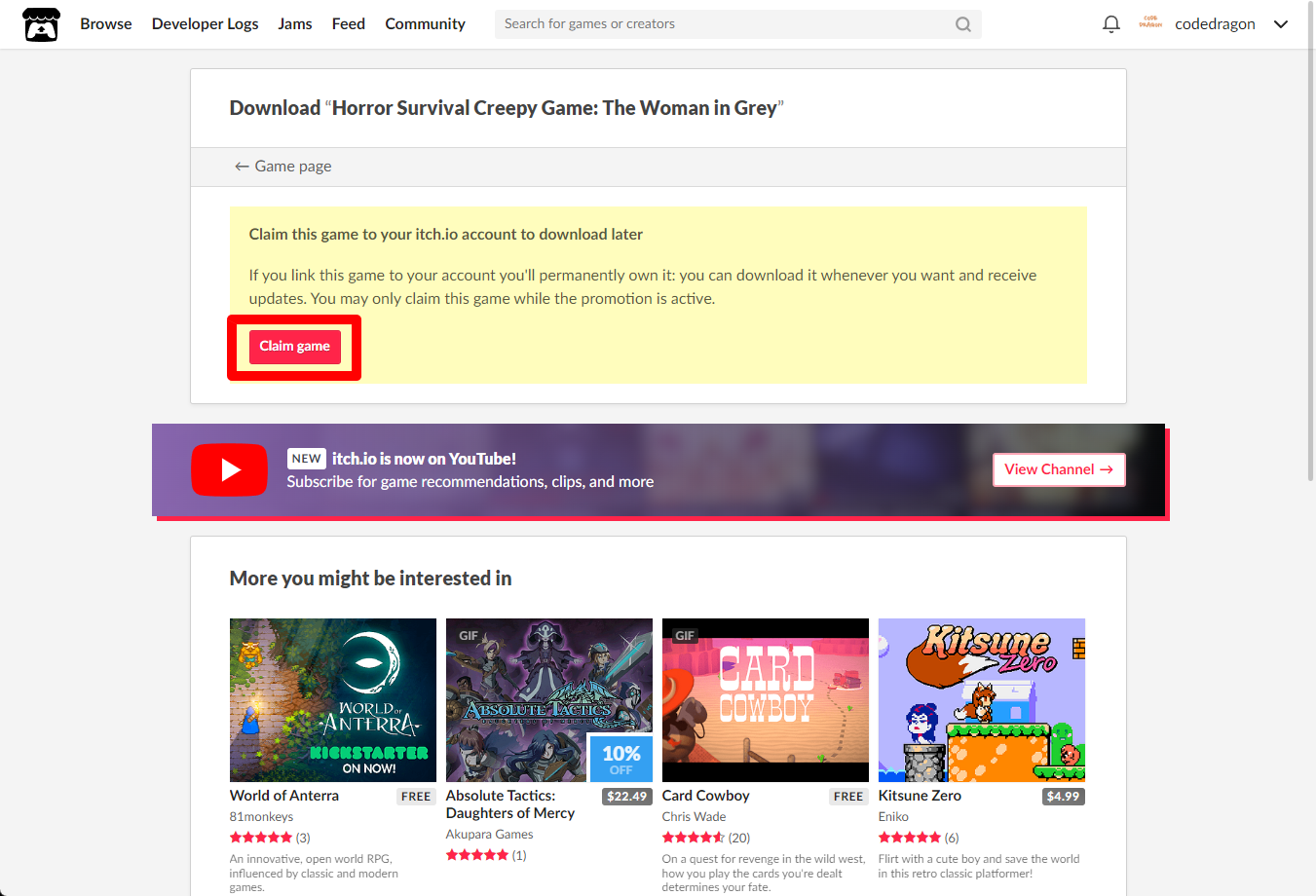
Task: Click View Channel button
Action: 1059,469
